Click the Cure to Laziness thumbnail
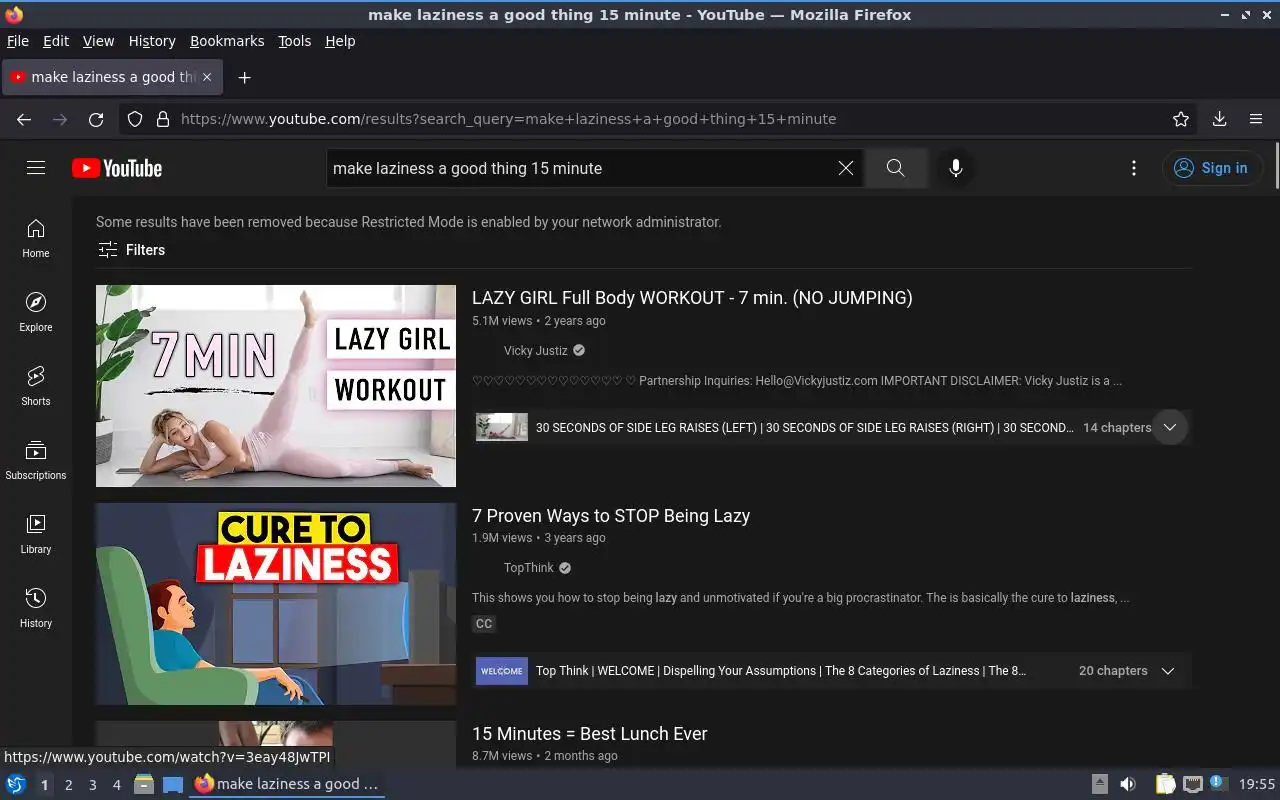This screenshot has width=1280, height=800. click(x=276, y=604)
